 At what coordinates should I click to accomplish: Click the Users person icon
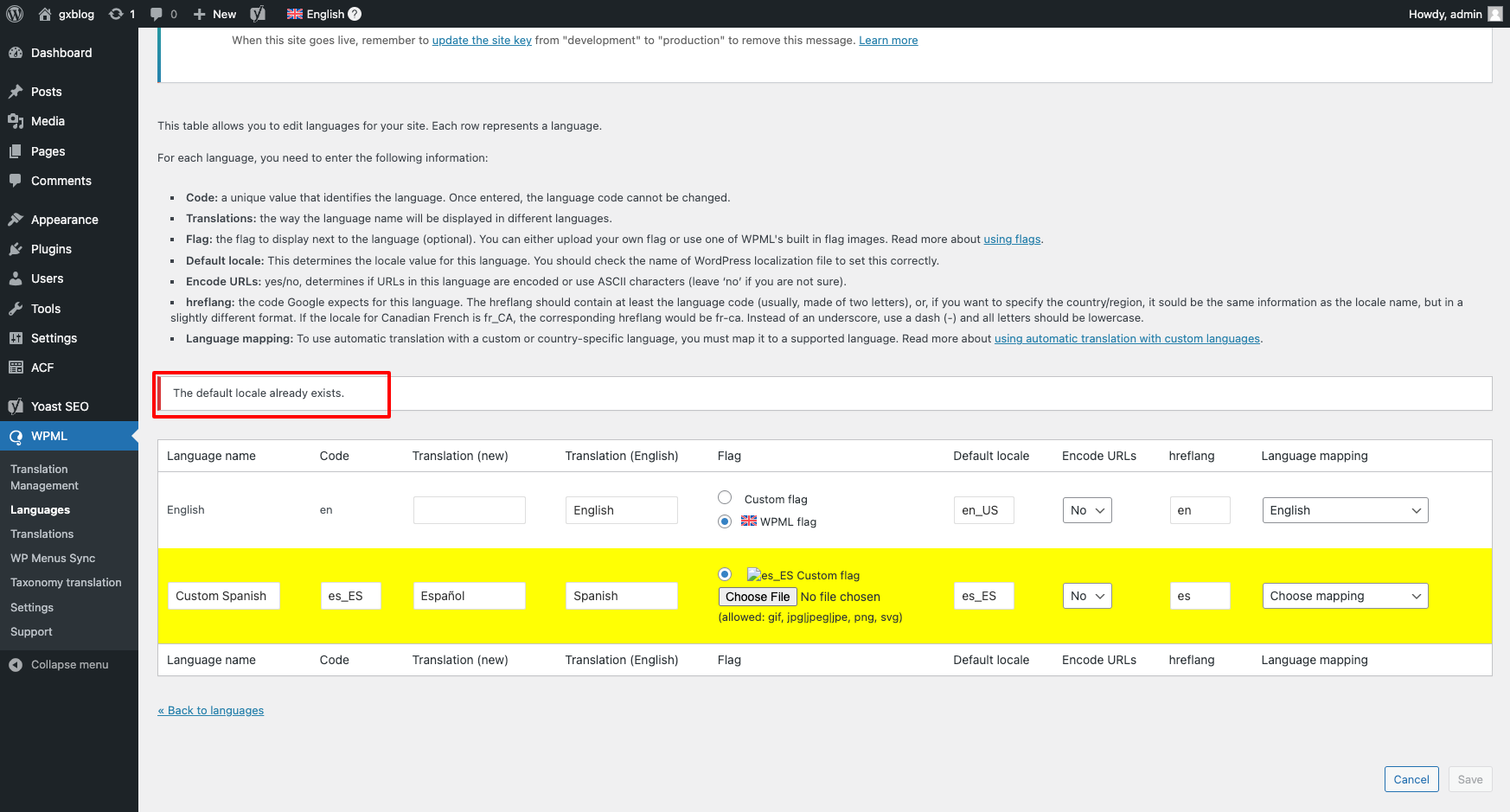[x=16, y=278]
